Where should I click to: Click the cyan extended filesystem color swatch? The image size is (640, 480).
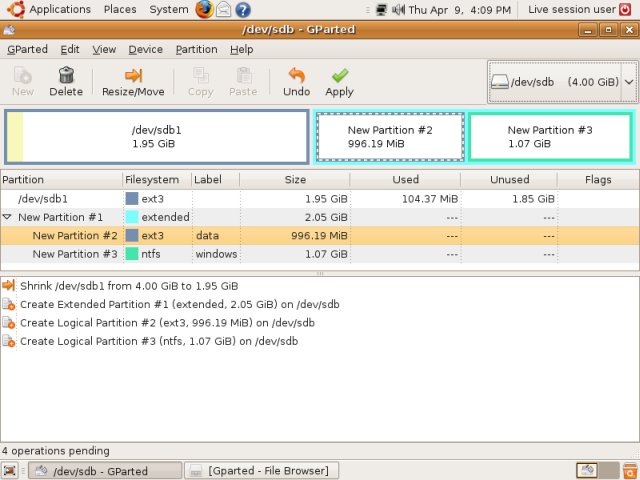(132, 217)
